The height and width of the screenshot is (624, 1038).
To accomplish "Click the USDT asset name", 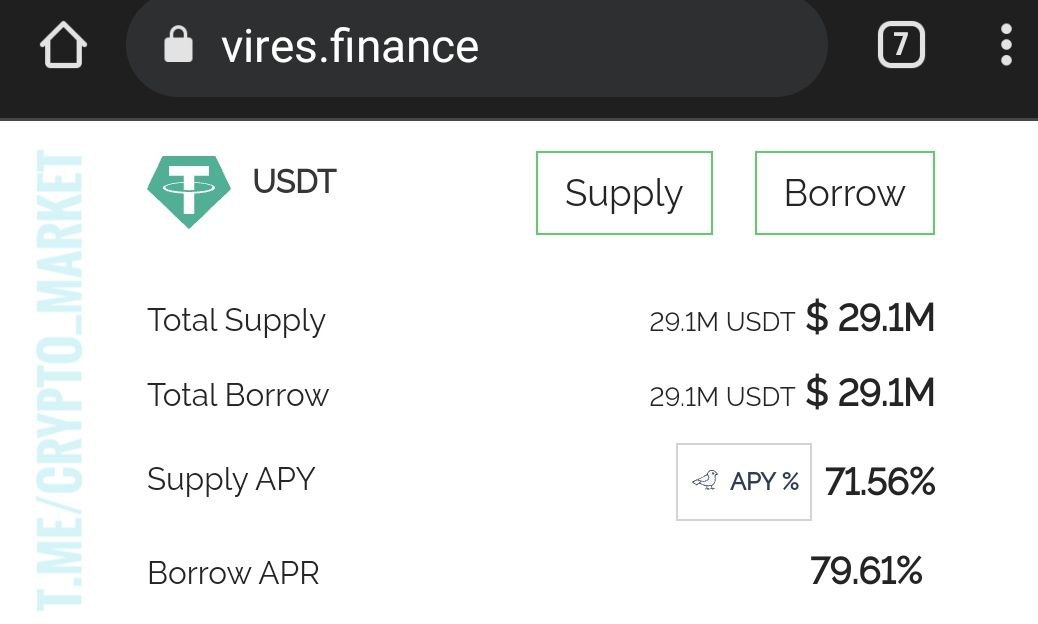I will pos(294,182).
